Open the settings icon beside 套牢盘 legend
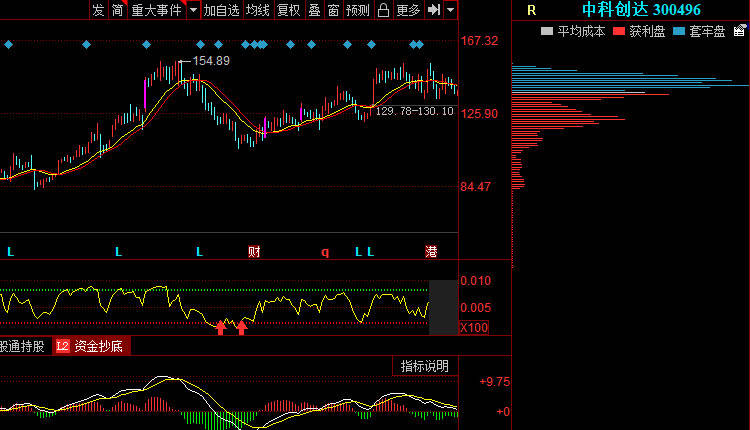Screen dimensions: 750x430 click(x=739, y=31)
